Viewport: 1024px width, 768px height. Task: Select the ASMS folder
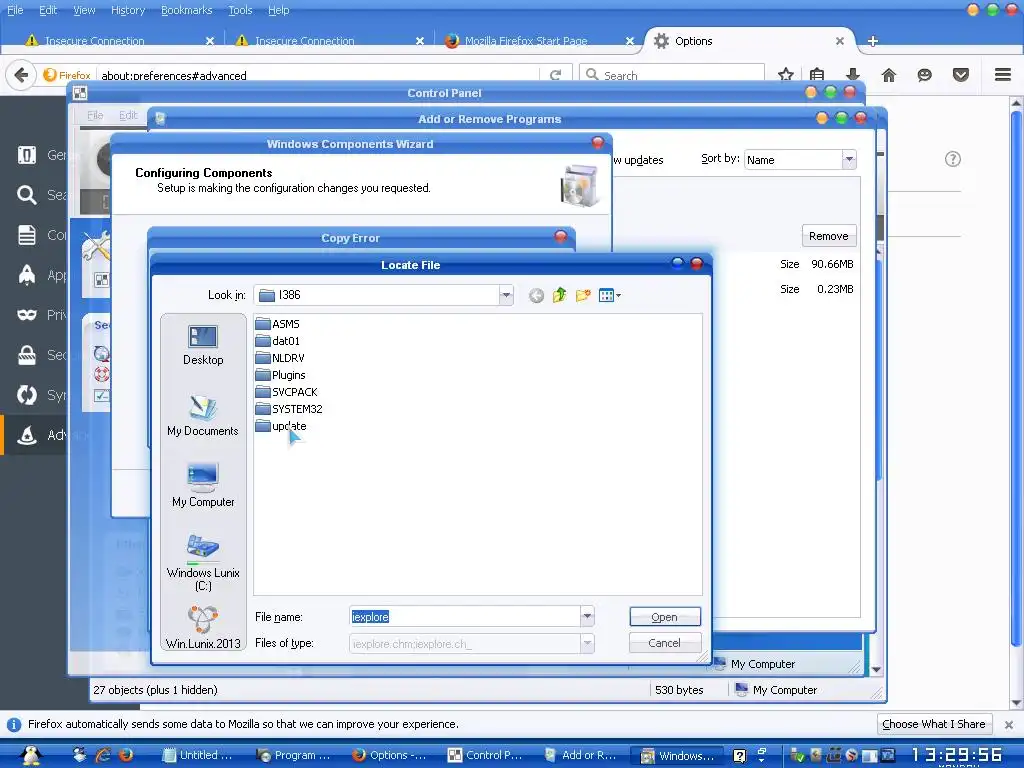(x=278, y=324)
